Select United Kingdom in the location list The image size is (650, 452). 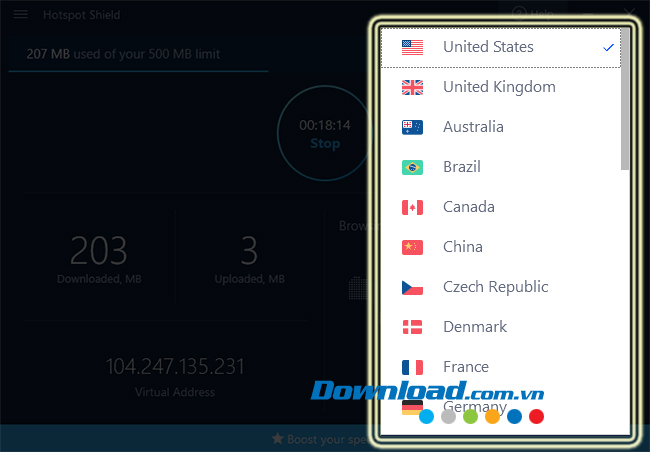(501, 87)
